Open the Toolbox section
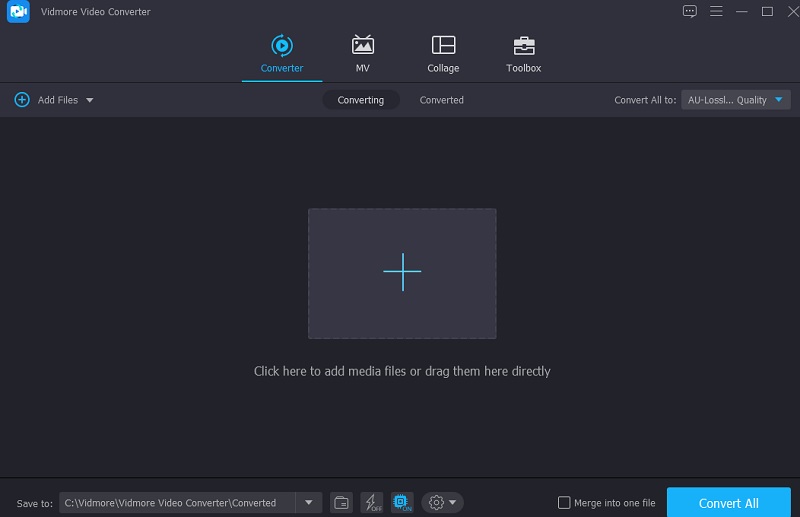 523,53
